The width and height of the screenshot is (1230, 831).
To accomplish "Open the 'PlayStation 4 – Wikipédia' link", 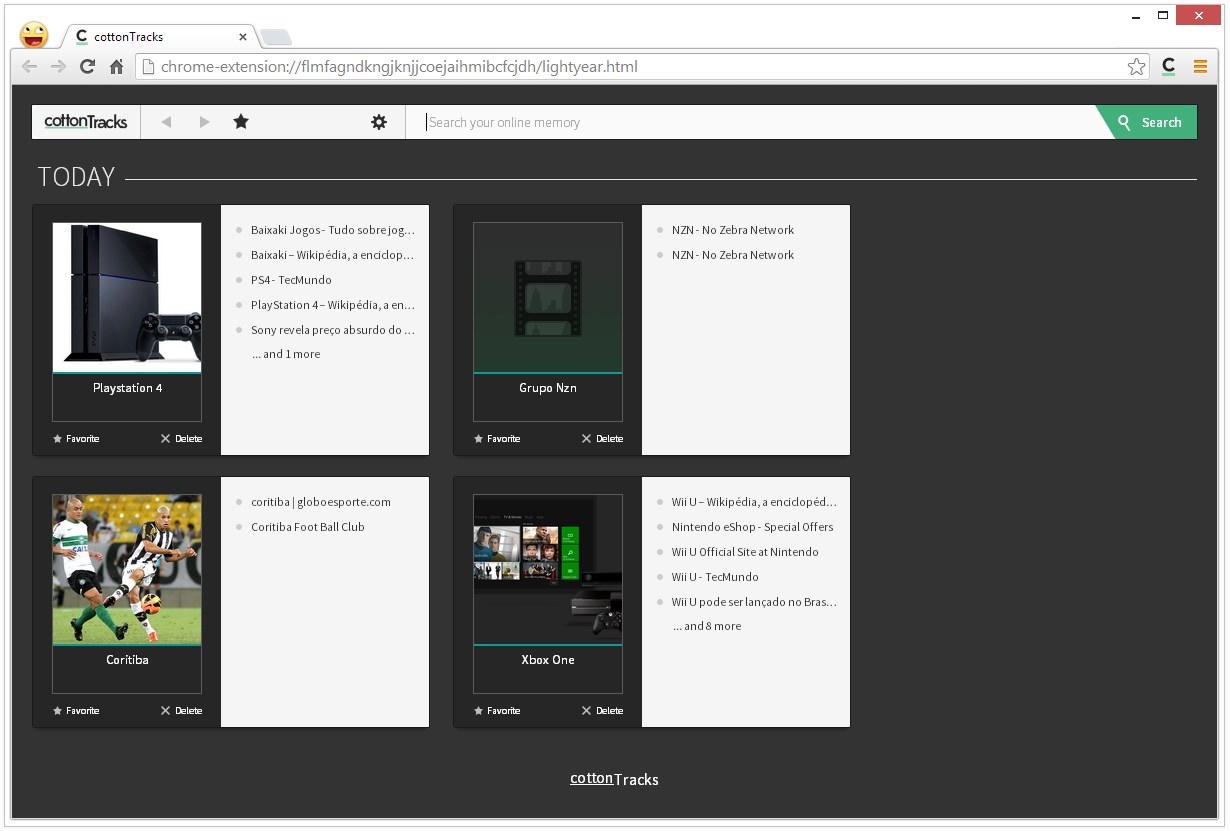I will 333,305.
